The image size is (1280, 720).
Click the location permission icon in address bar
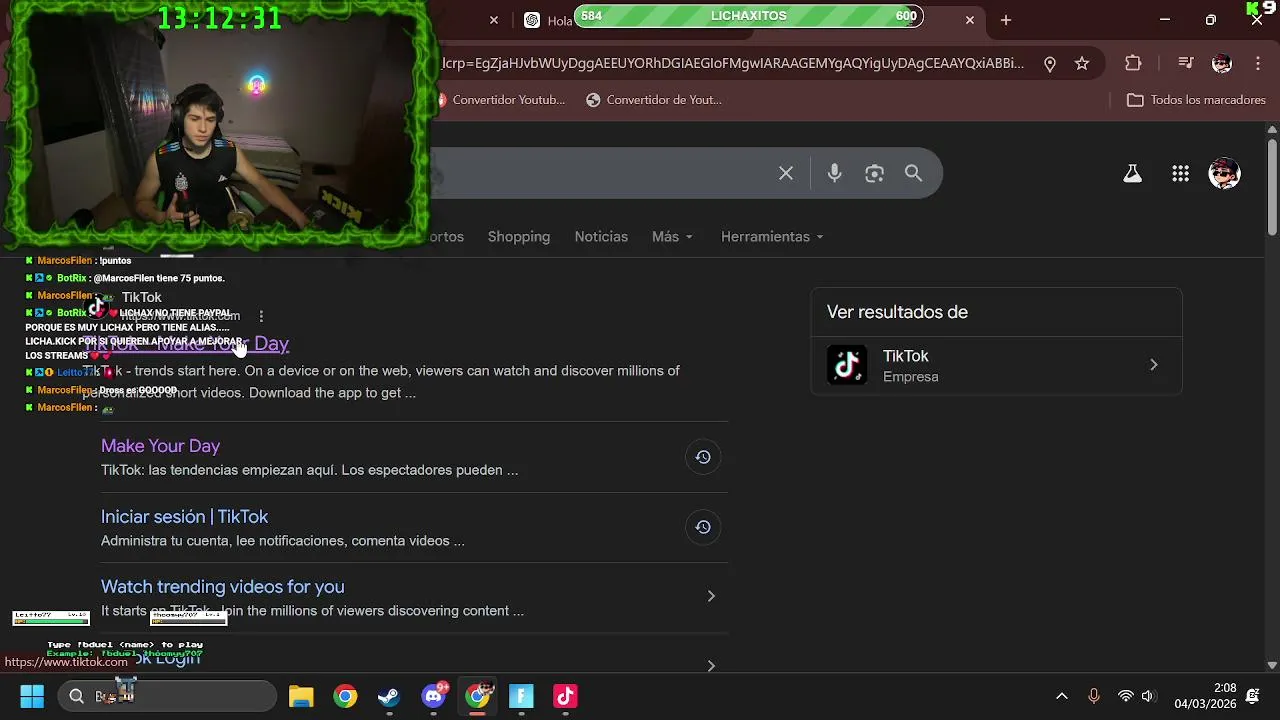pos(1049,63)
